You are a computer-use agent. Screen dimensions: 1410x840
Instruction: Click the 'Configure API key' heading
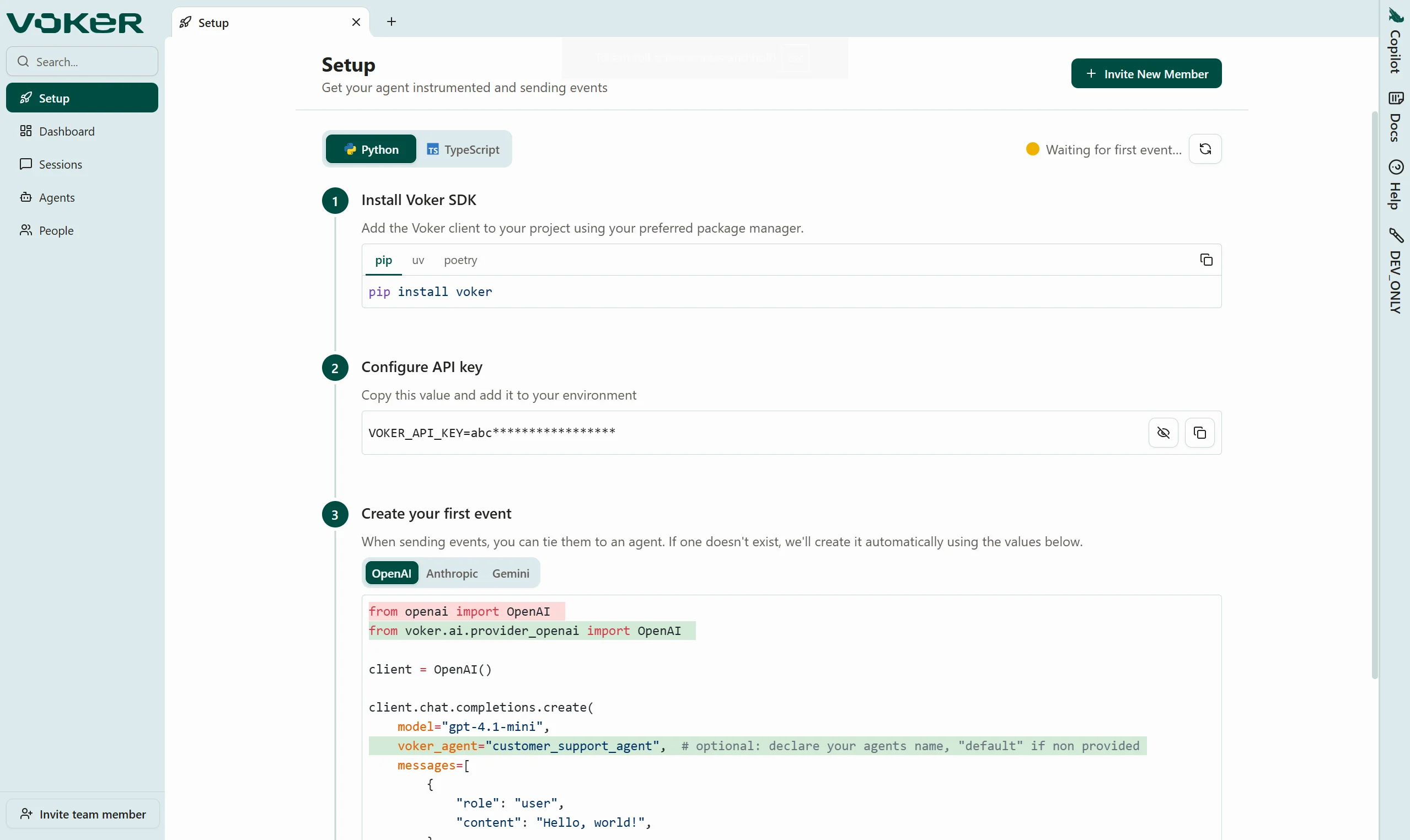pyautogui.click(x=422, y=367)
